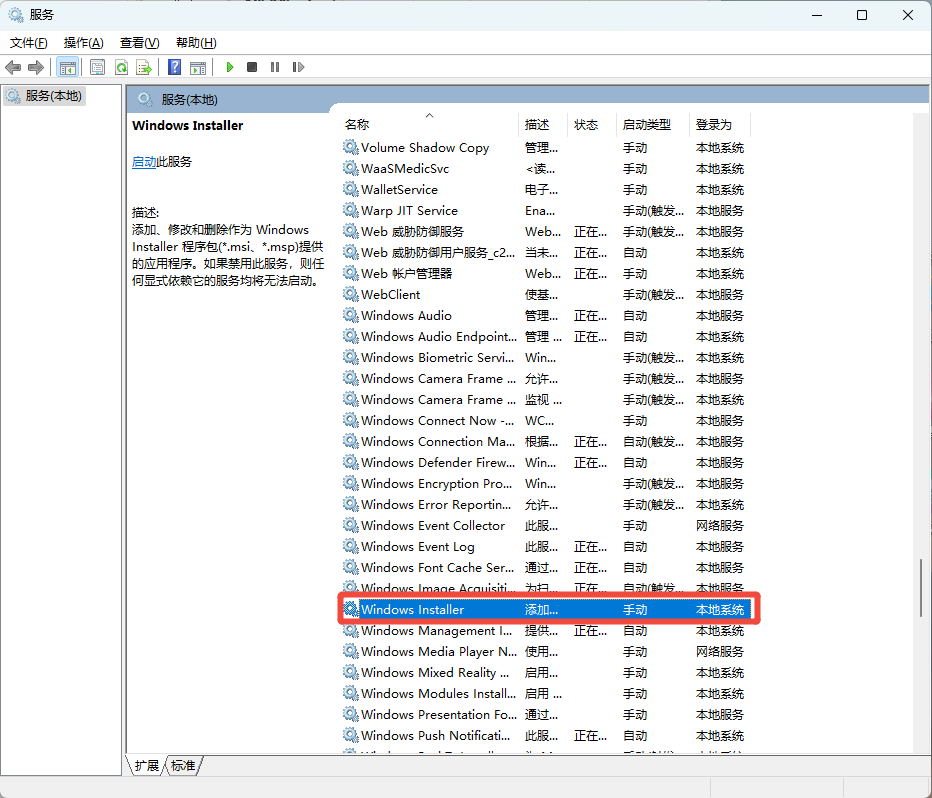932x798 pixels.
Task: Toggle the show/hide console tree icon
Action: [x=68, y=67]
